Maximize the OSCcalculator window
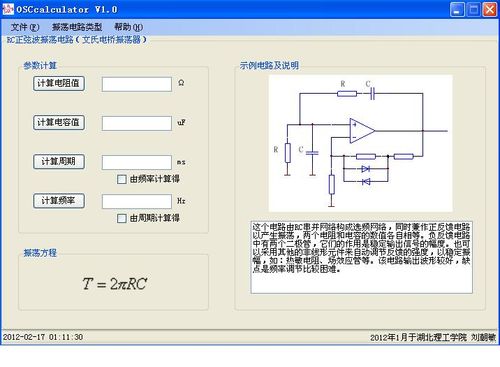This screenshot has width=500, height=367. point(474,9)
